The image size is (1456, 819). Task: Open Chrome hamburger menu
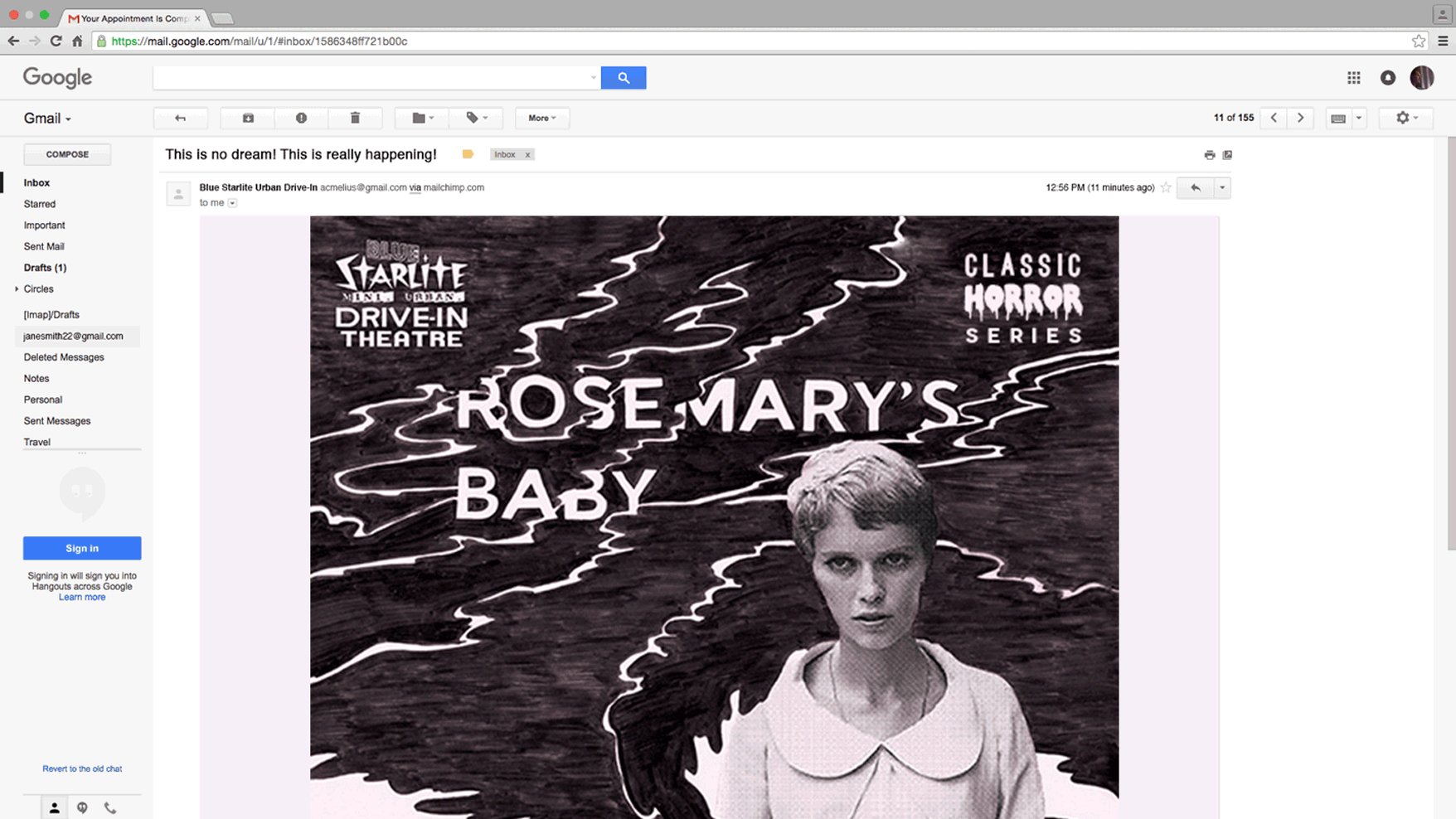[x=1443, y=41]
